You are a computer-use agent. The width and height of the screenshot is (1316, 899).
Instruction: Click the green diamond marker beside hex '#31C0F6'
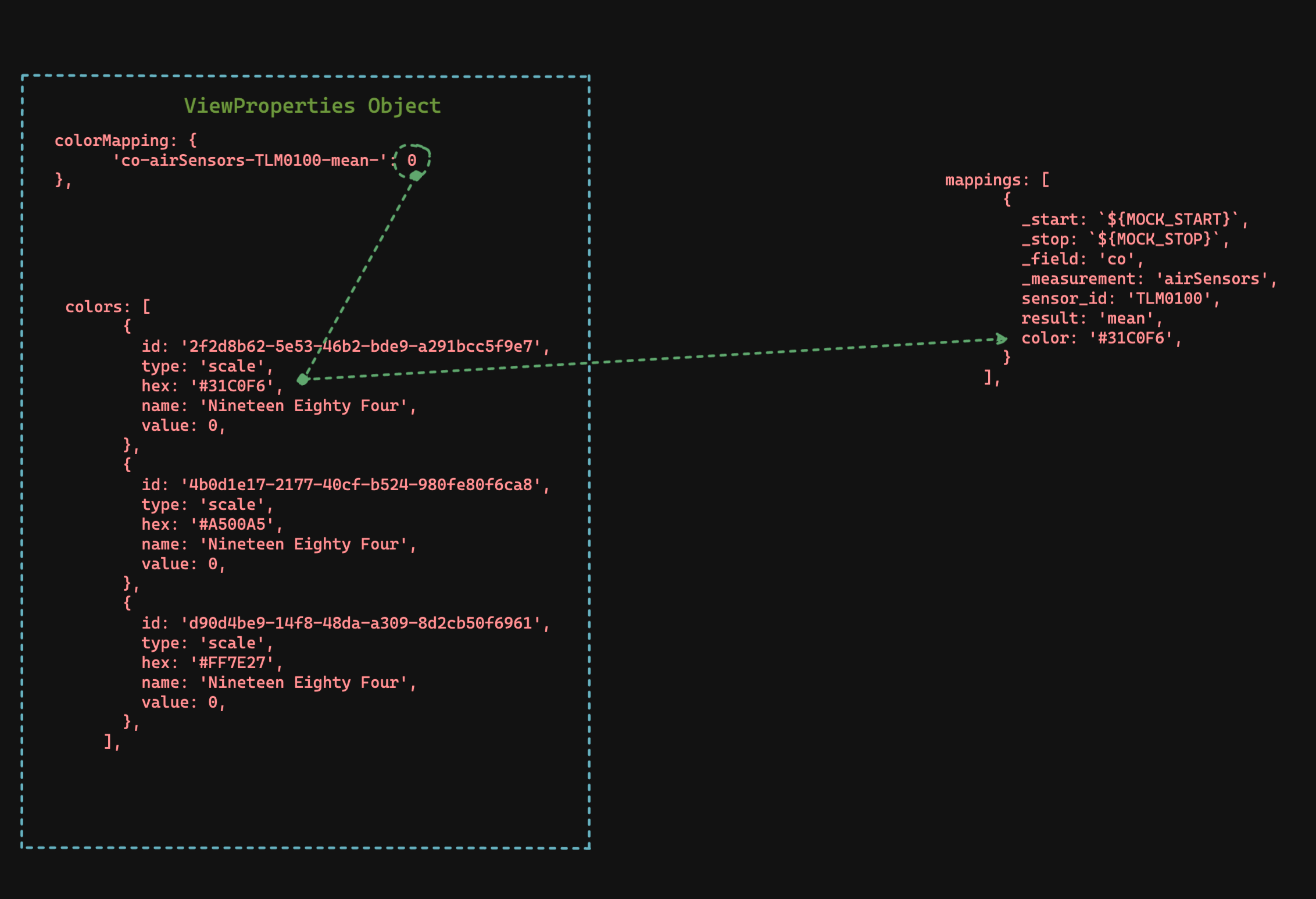click(x=302, y=380)
